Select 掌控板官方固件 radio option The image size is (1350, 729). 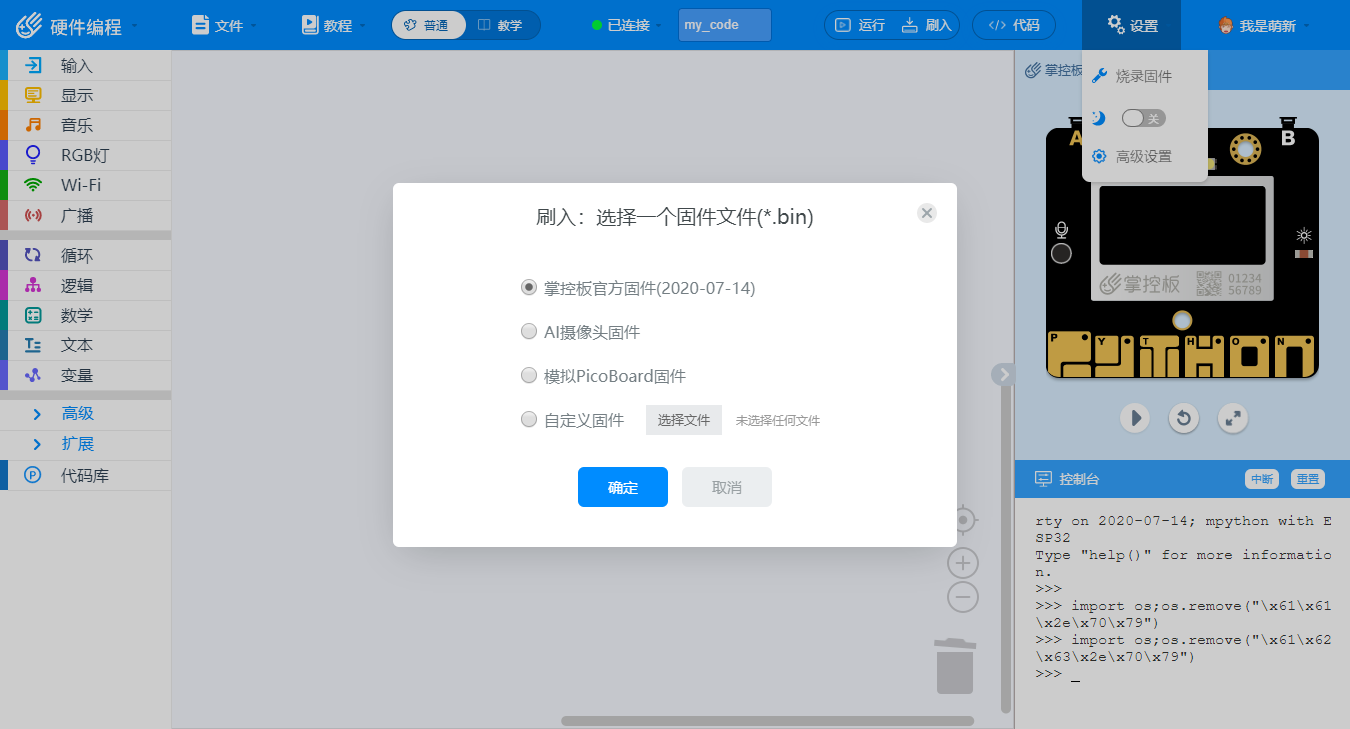click(529, 287)
